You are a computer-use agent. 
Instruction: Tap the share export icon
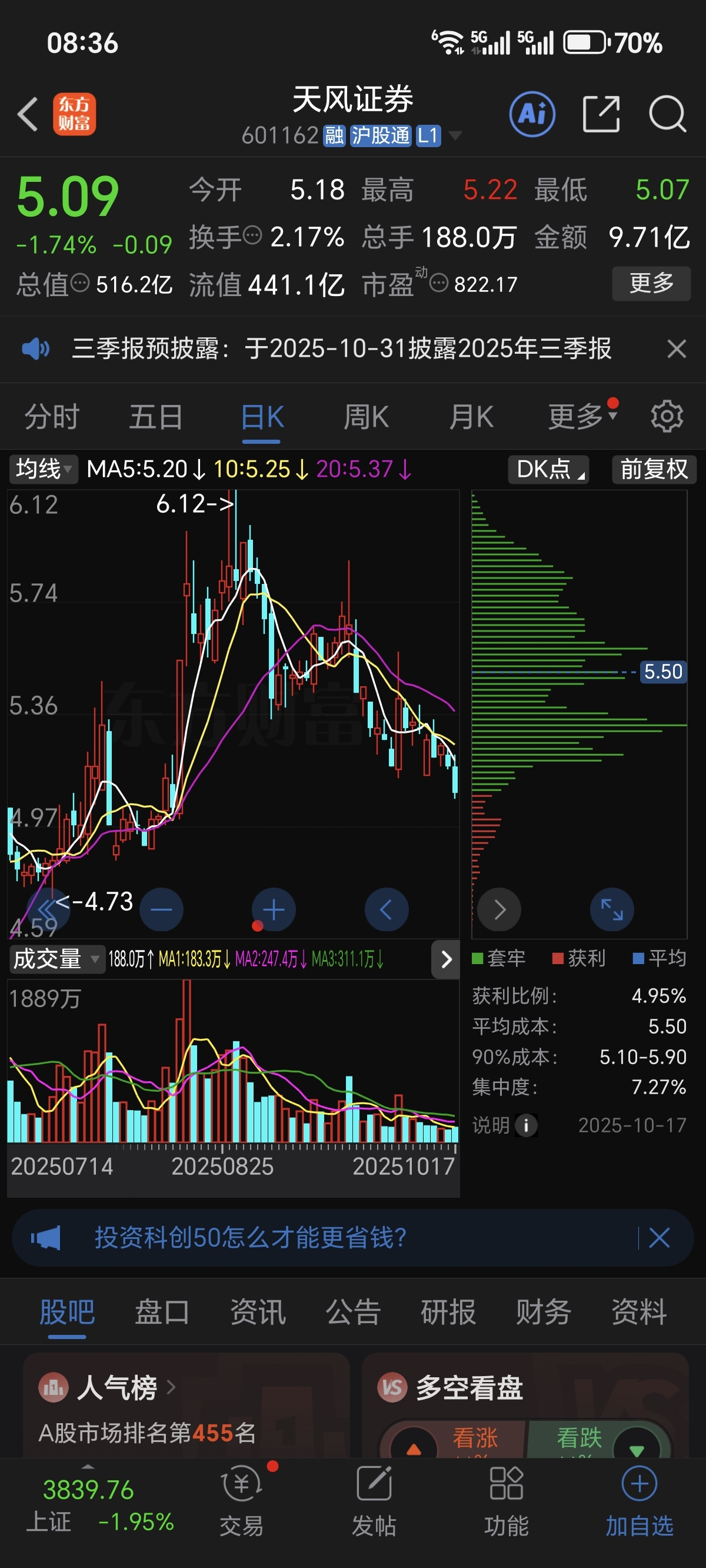point(601,114)
